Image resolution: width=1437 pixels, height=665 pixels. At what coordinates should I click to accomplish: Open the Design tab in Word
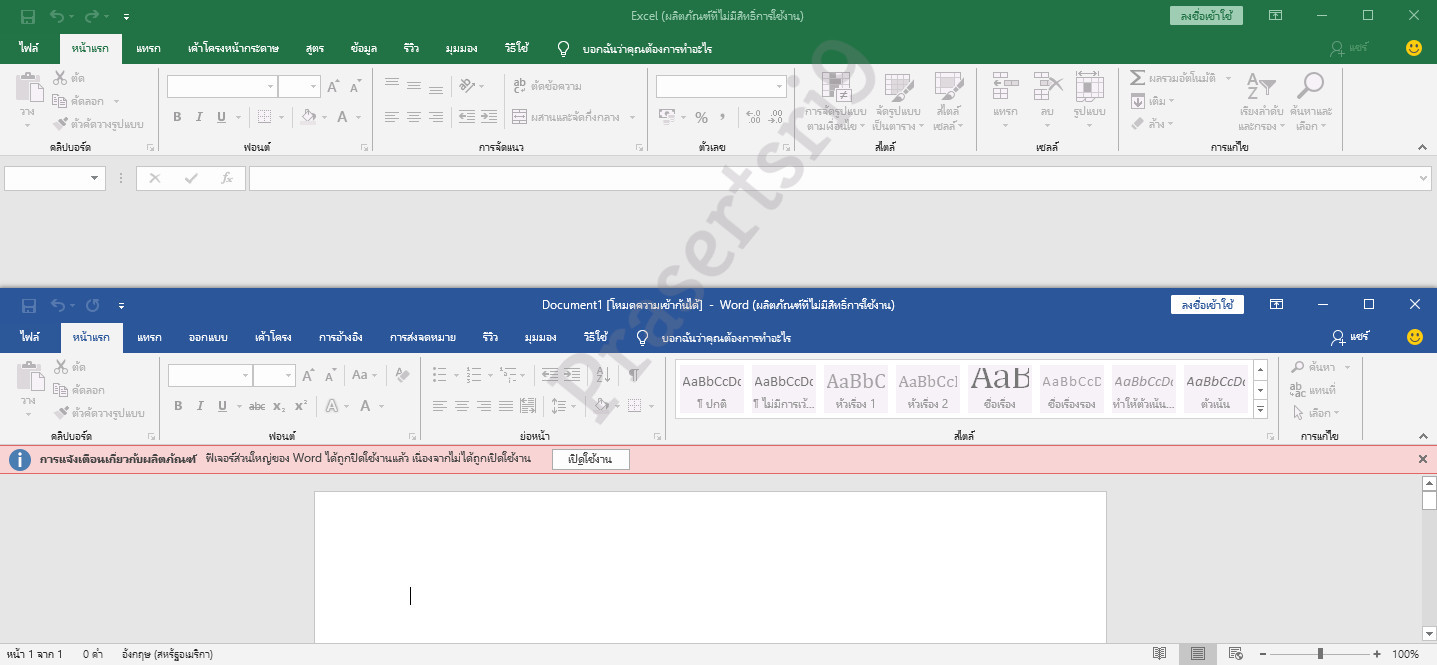click(x=208, y=337)
